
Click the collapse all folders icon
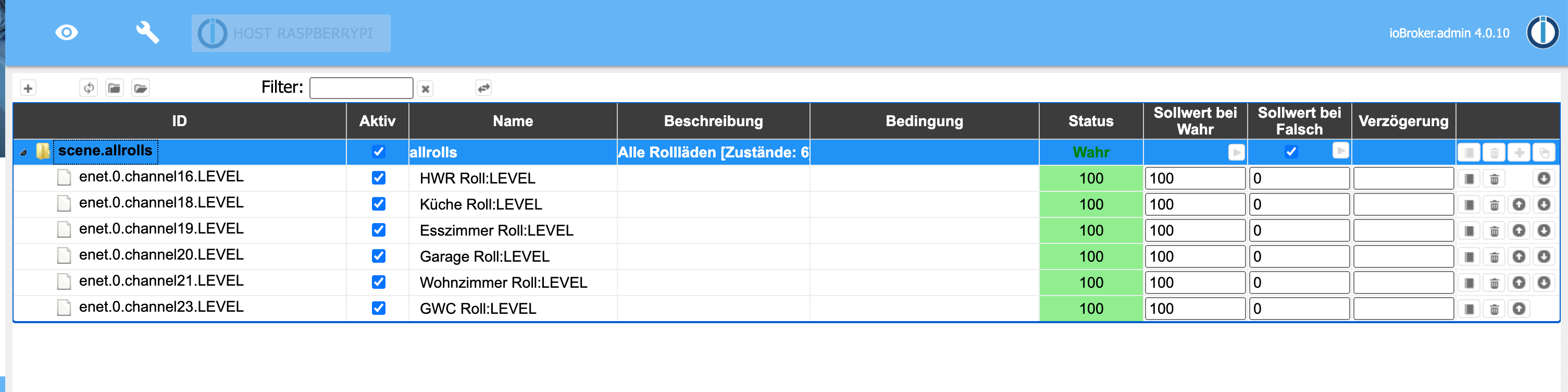[115, 88]
